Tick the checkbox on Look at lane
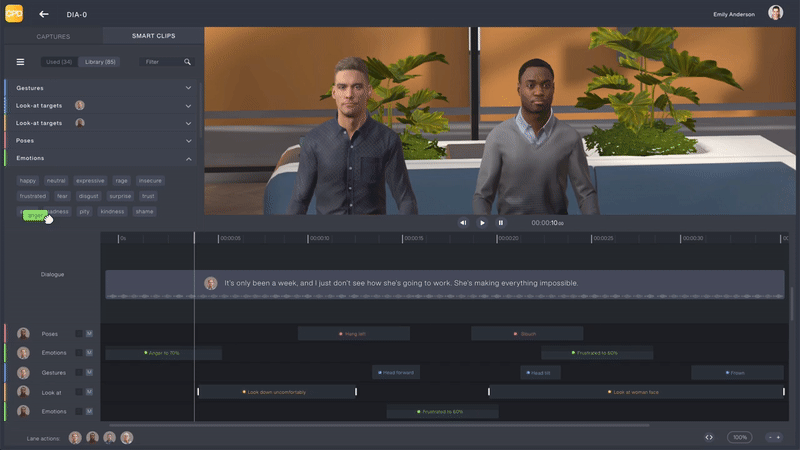800x450 pixels. (x=79, y=391)
